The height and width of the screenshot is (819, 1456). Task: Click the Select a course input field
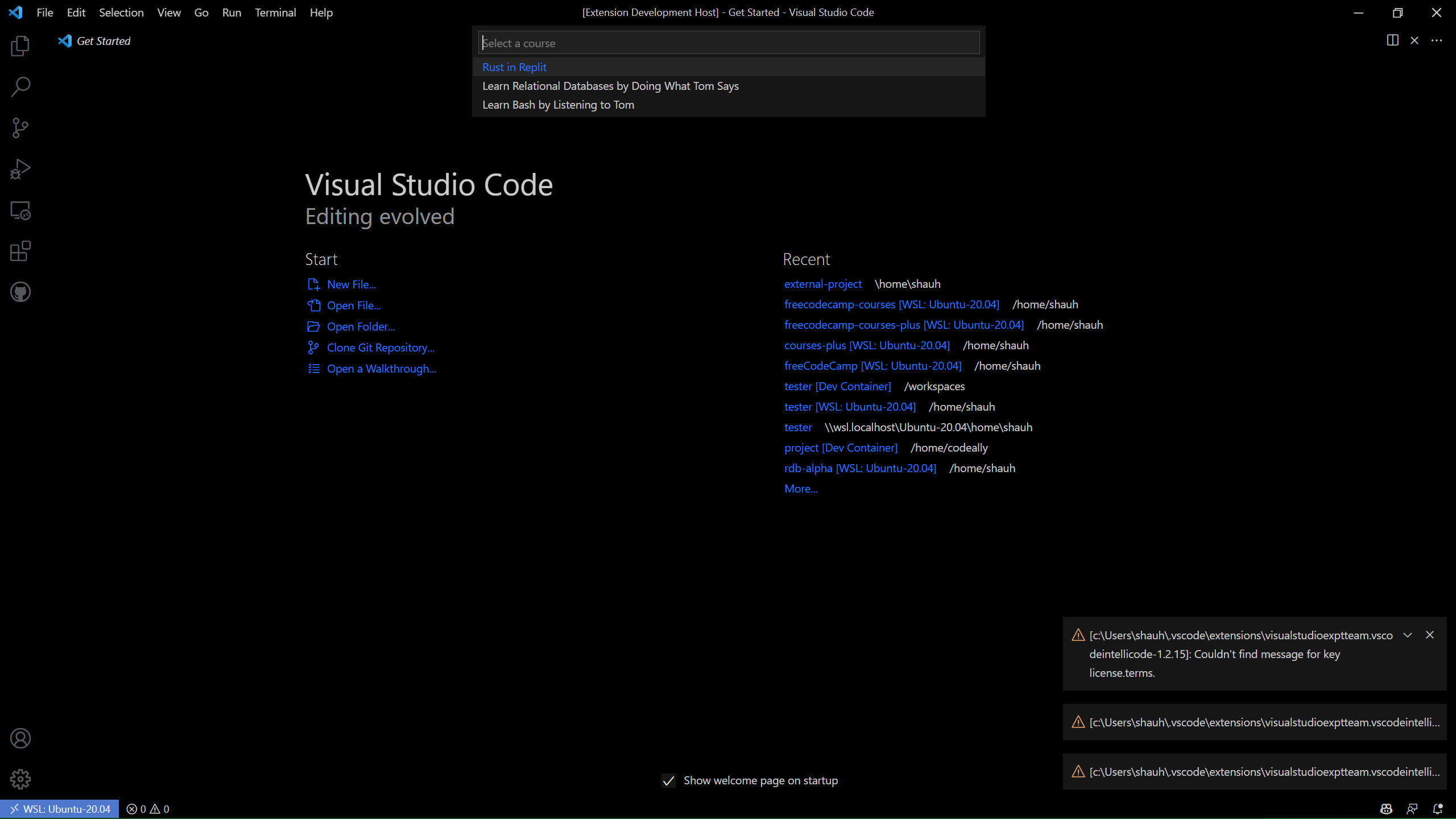(728, 43)
